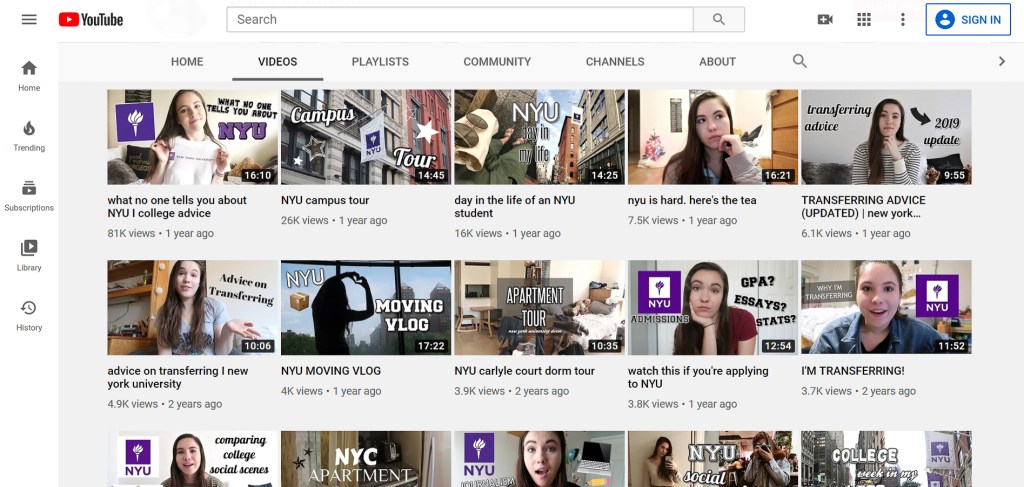Screen dimensions: 1024x487
Task: Open the YouTube apps grid
Action: pyautogui.click(x=864, y=20)
